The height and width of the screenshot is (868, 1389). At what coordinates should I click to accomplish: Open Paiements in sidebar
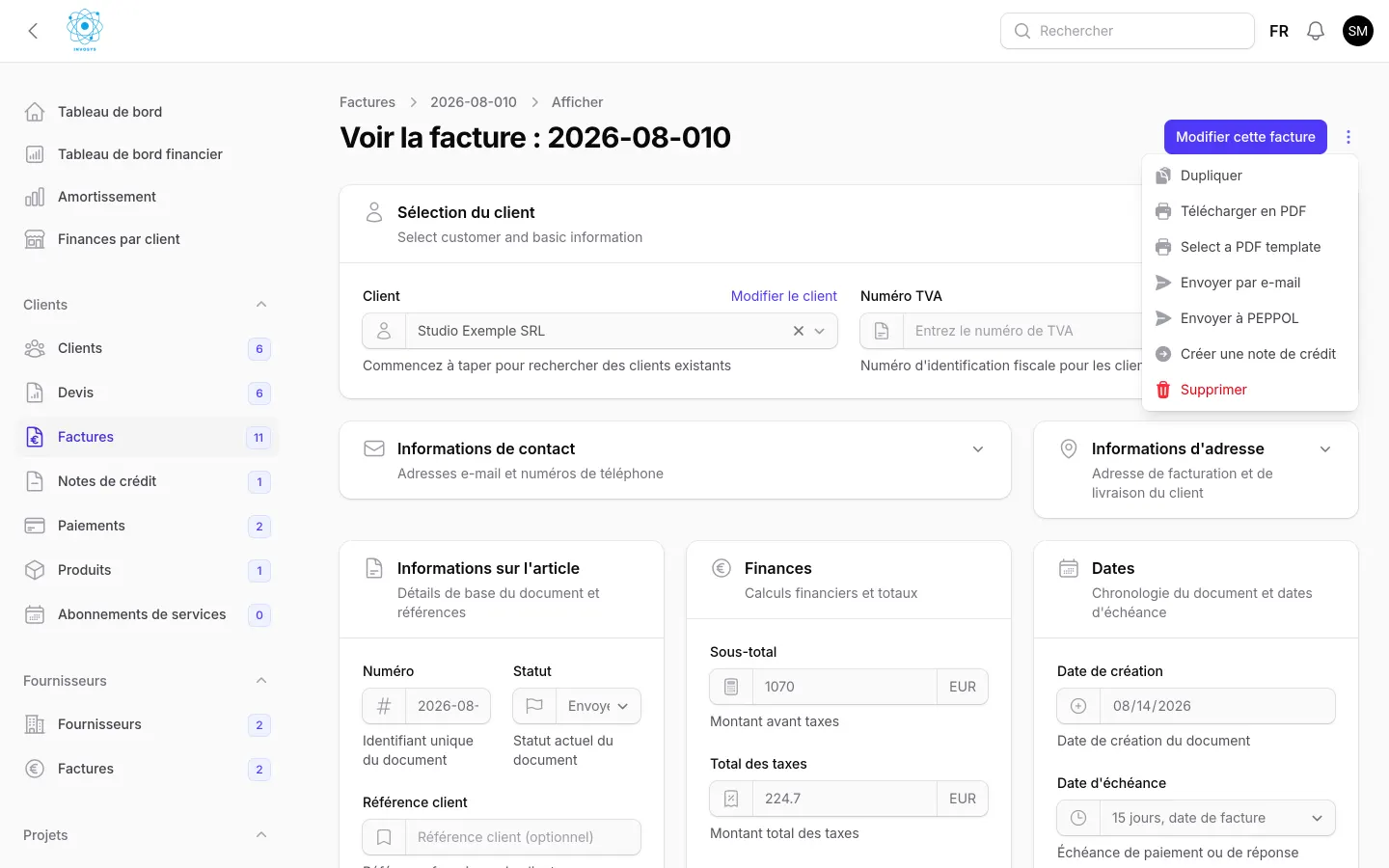coord(147,526)
